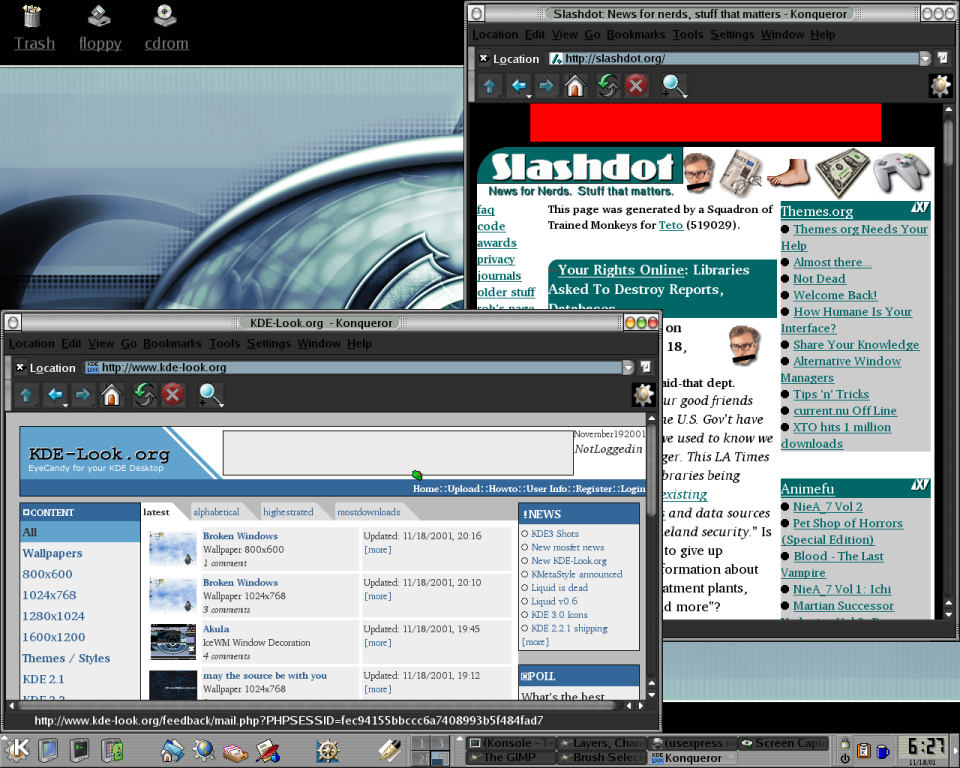Click KDE-Look window horizontal scrollbar
The image size is (960, 768).
click(315, 706)
